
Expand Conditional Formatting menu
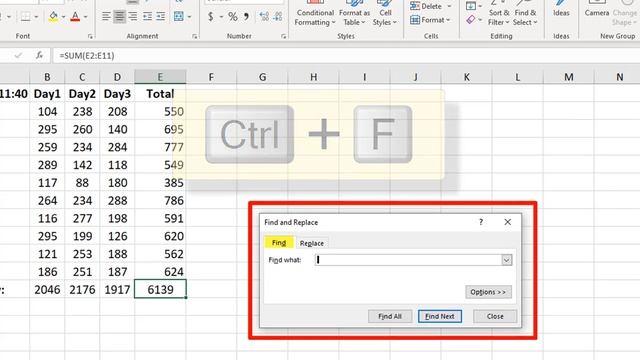click(x=315, y=18)
